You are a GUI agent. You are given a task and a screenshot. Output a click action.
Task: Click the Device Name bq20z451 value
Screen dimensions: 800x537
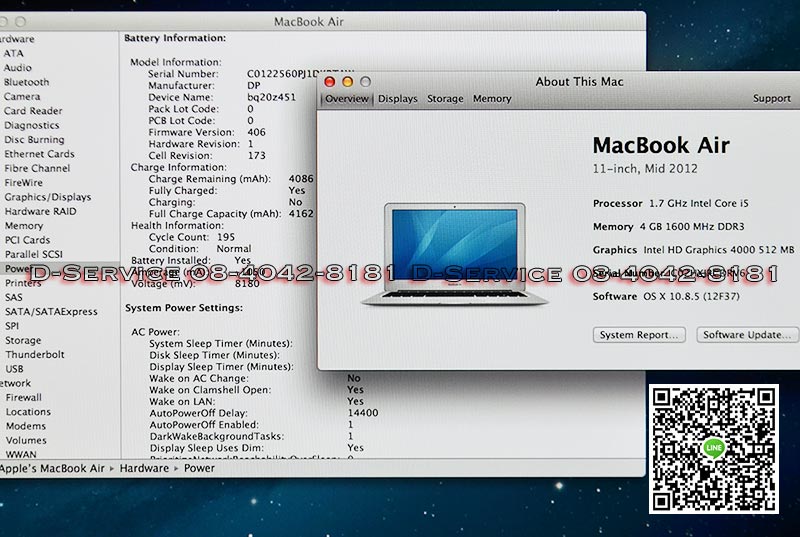pos(271,97)
